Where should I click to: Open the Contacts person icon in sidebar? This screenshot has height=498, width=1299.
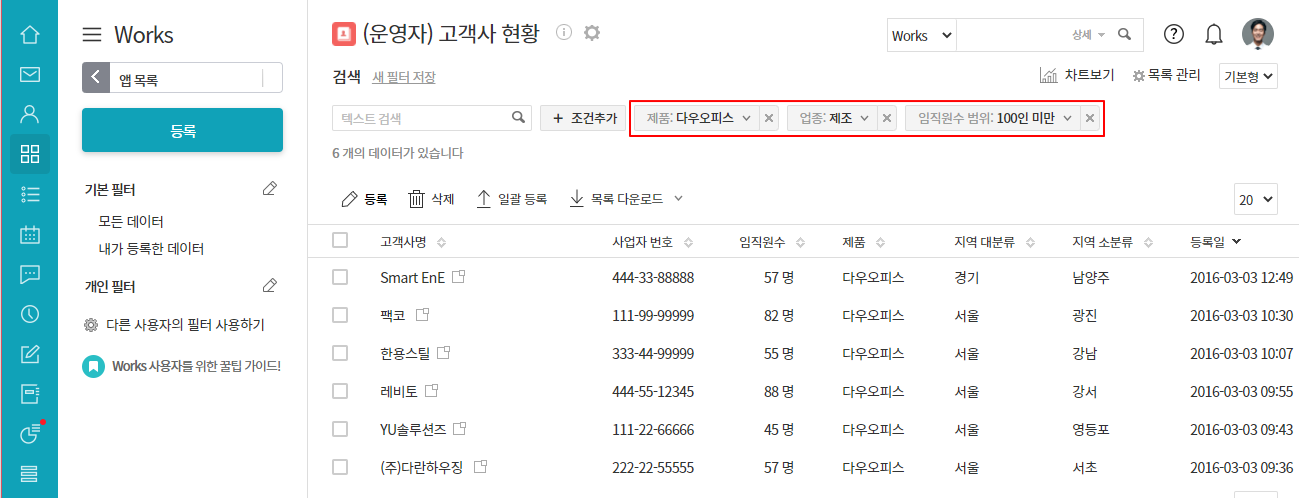(x=30, y=114)
